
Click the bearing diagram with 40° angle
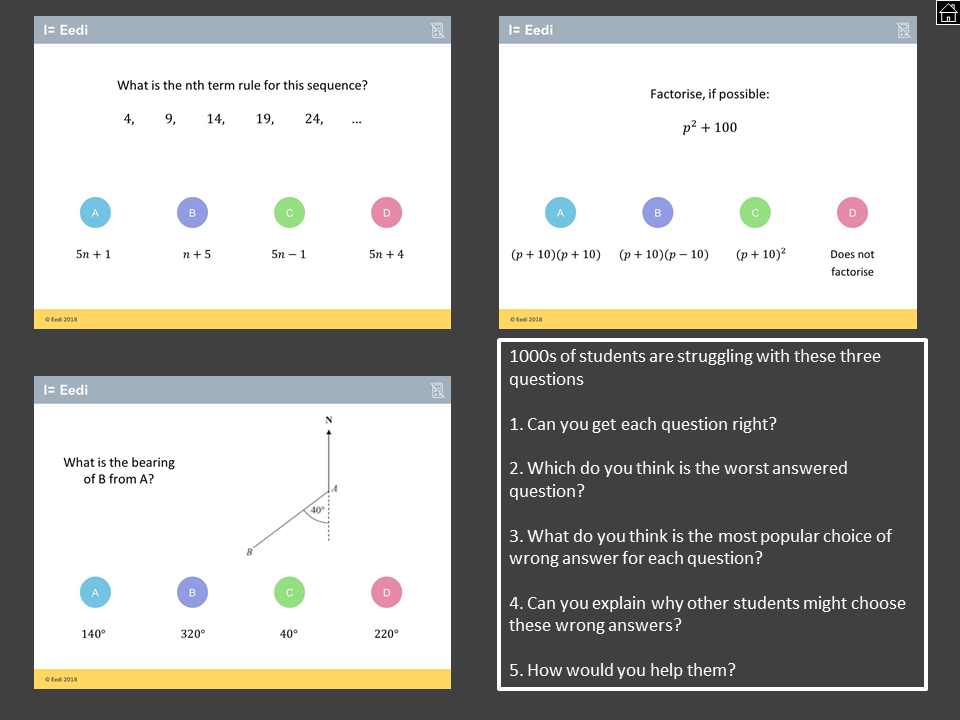click(x=293, y=487)
